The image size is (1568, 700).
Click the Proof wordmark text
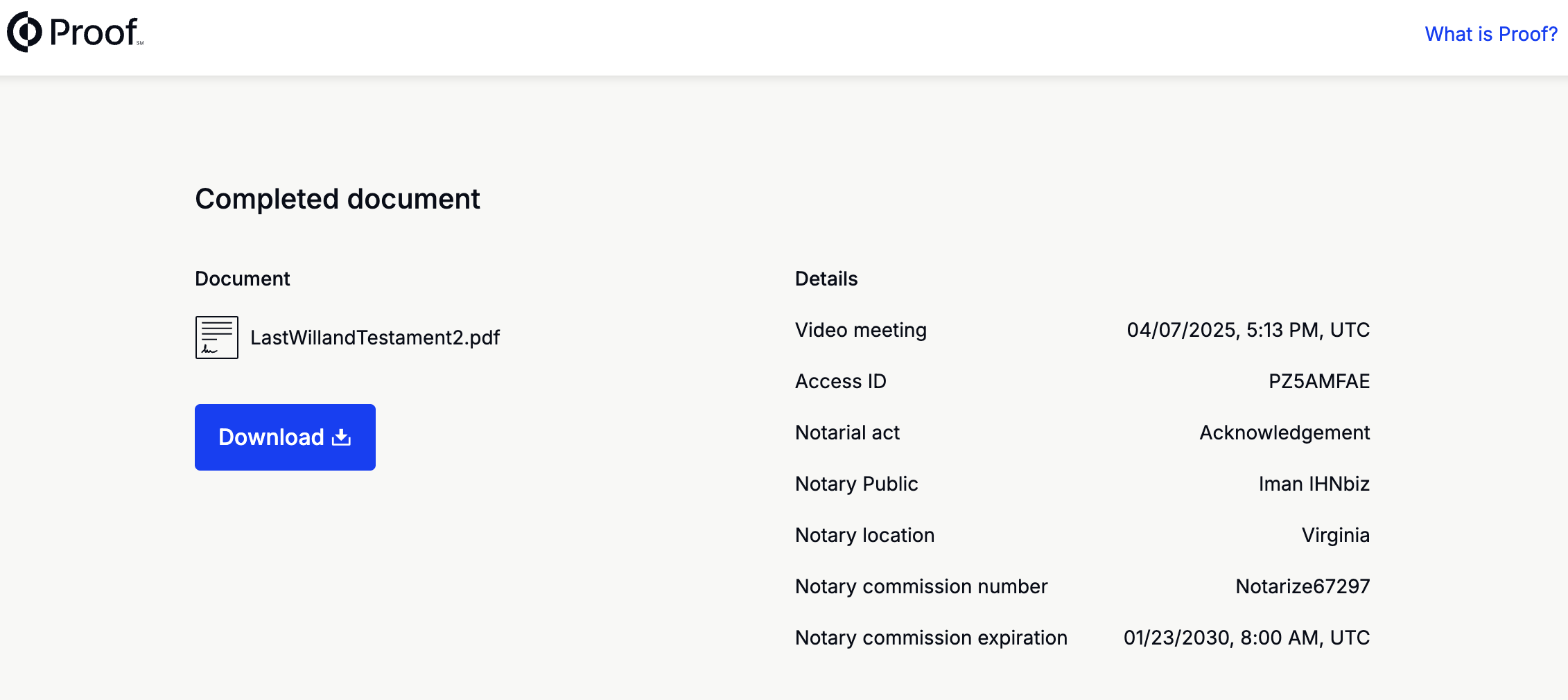[94, 33]
